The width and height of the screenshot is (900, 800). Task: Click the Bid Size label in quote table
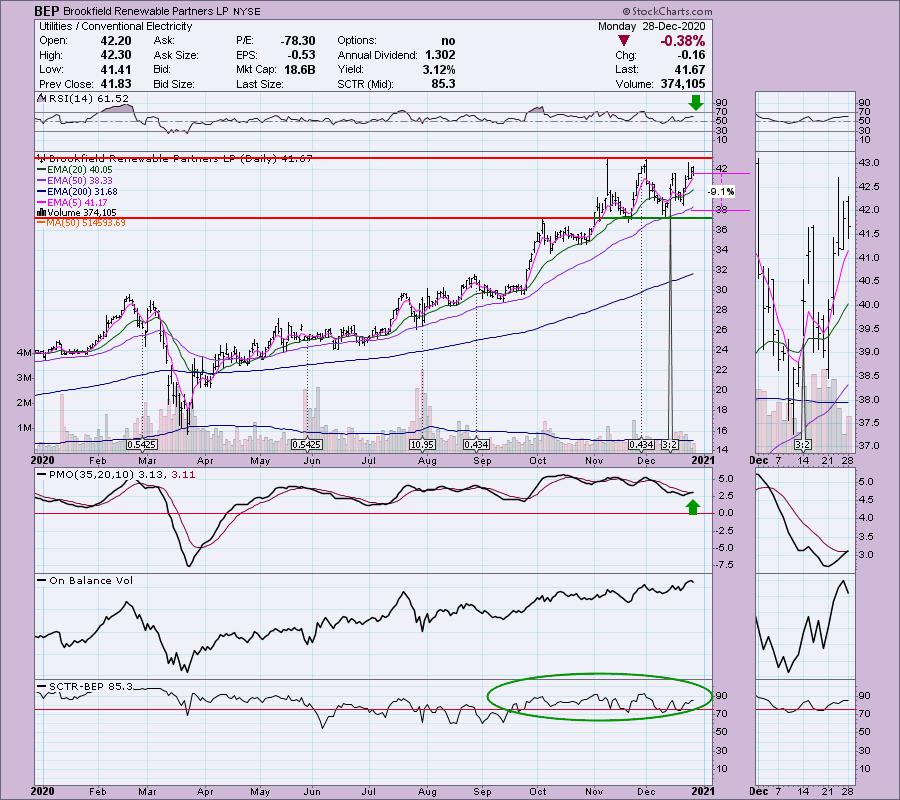click(174, 84)
